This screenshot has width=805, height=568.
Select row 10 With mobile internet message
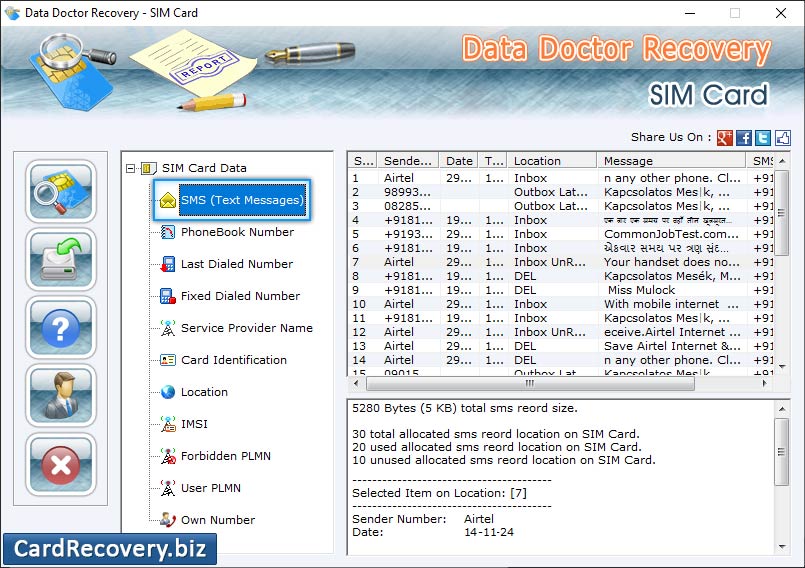coord(561,304)
